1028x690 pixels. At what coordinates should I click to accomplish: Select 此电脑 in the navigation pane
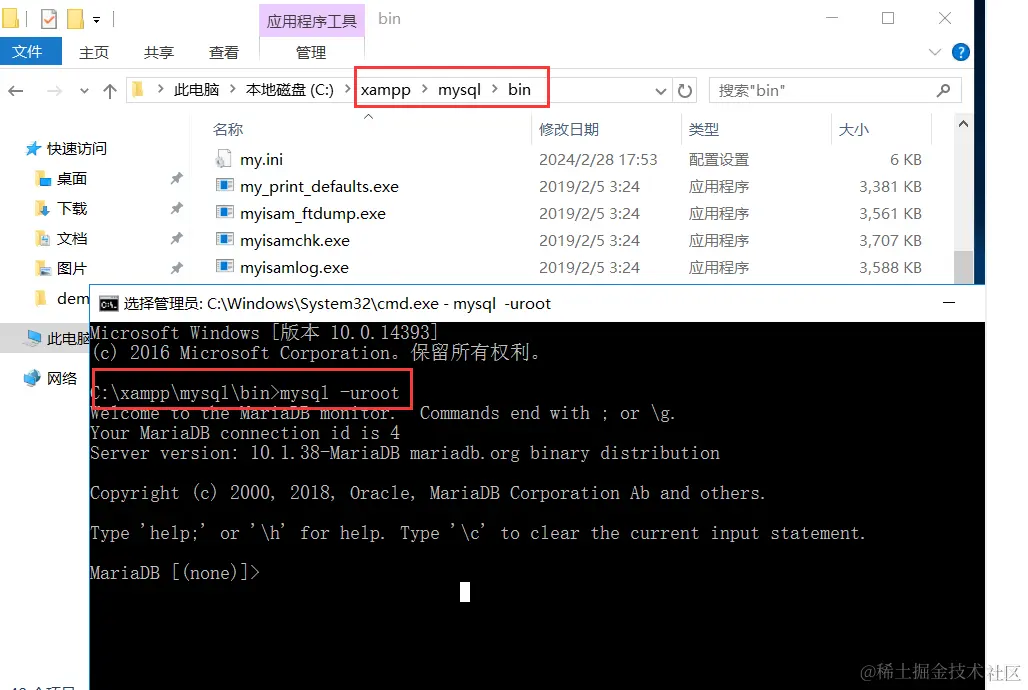(x=67, y=338)
